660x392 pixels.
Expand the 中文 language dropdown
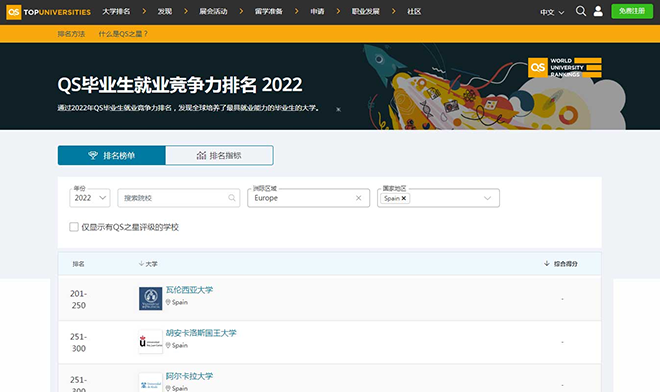tap(552, 12)
